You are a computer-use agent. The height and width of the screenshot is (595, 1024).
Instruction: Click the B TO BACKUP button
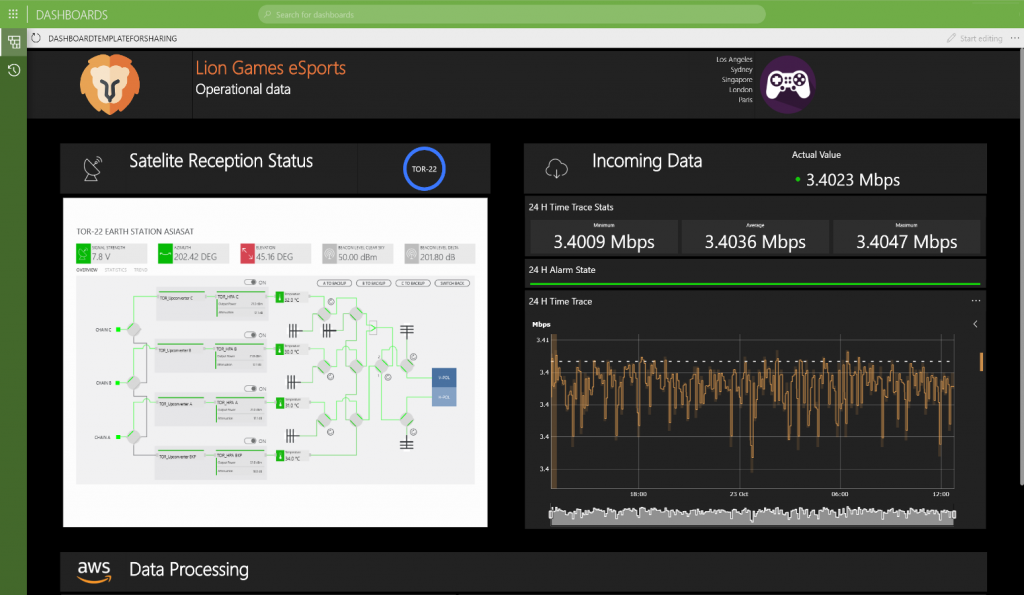(x=374, y=283)
